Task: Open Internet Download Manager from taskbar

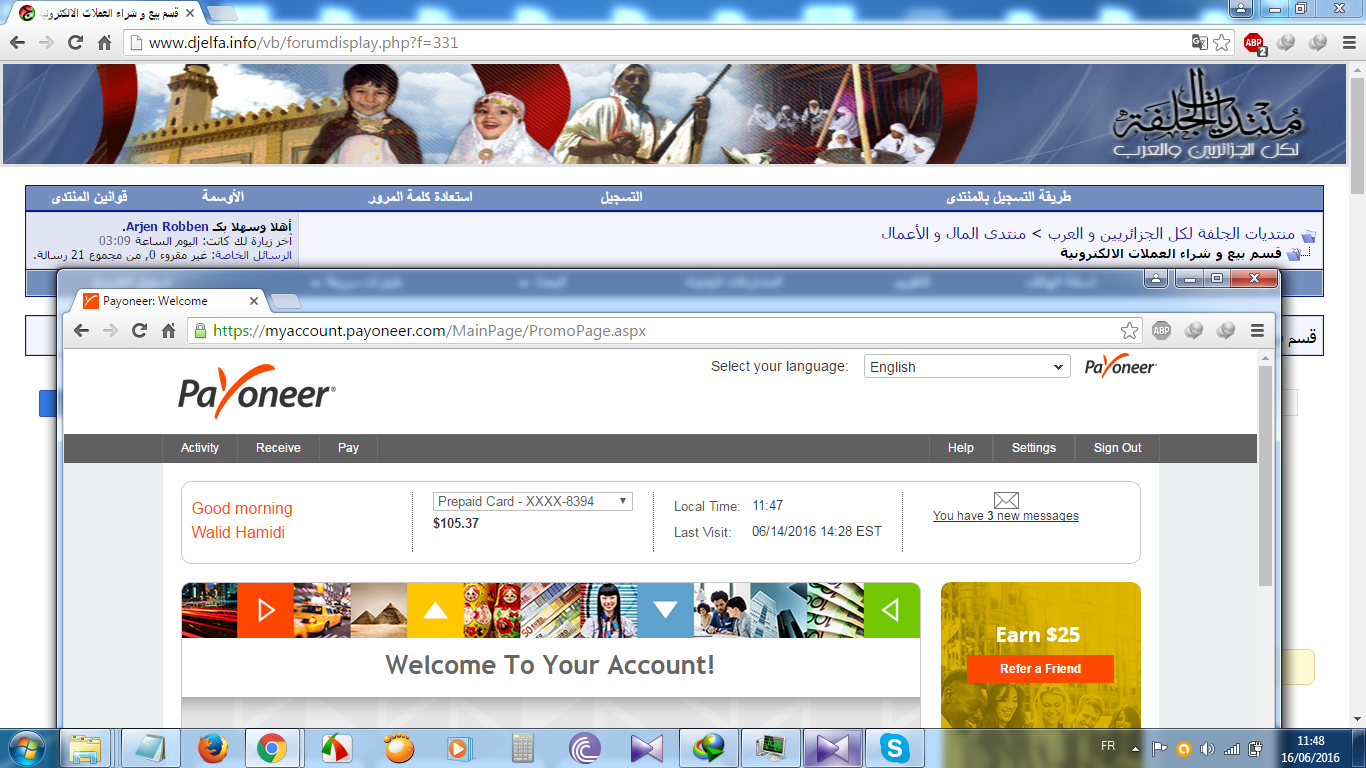Action: tap(708, 748)
